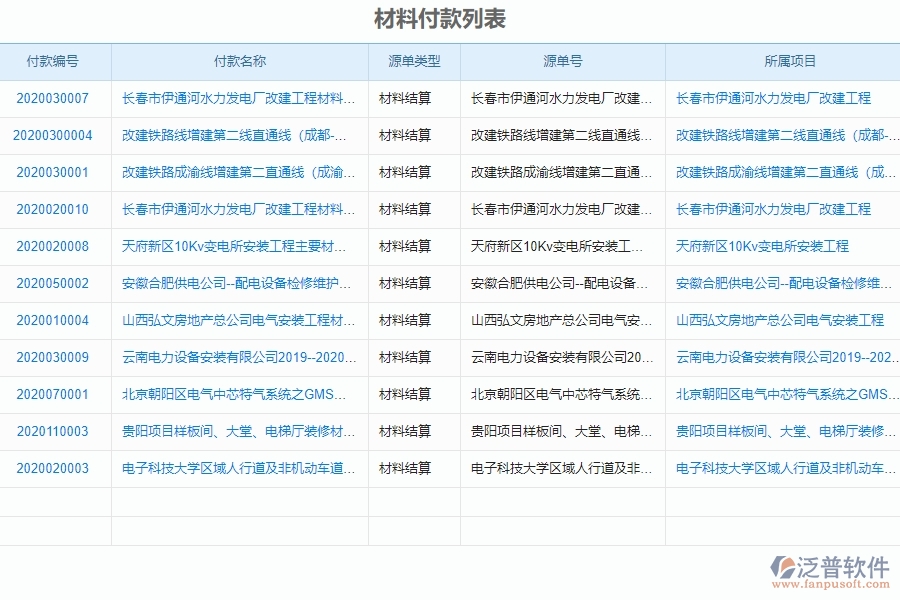Click the 付款名称 column header
Image resolution: width=900 pixels, height=600 pixels.
pos(240,61)
